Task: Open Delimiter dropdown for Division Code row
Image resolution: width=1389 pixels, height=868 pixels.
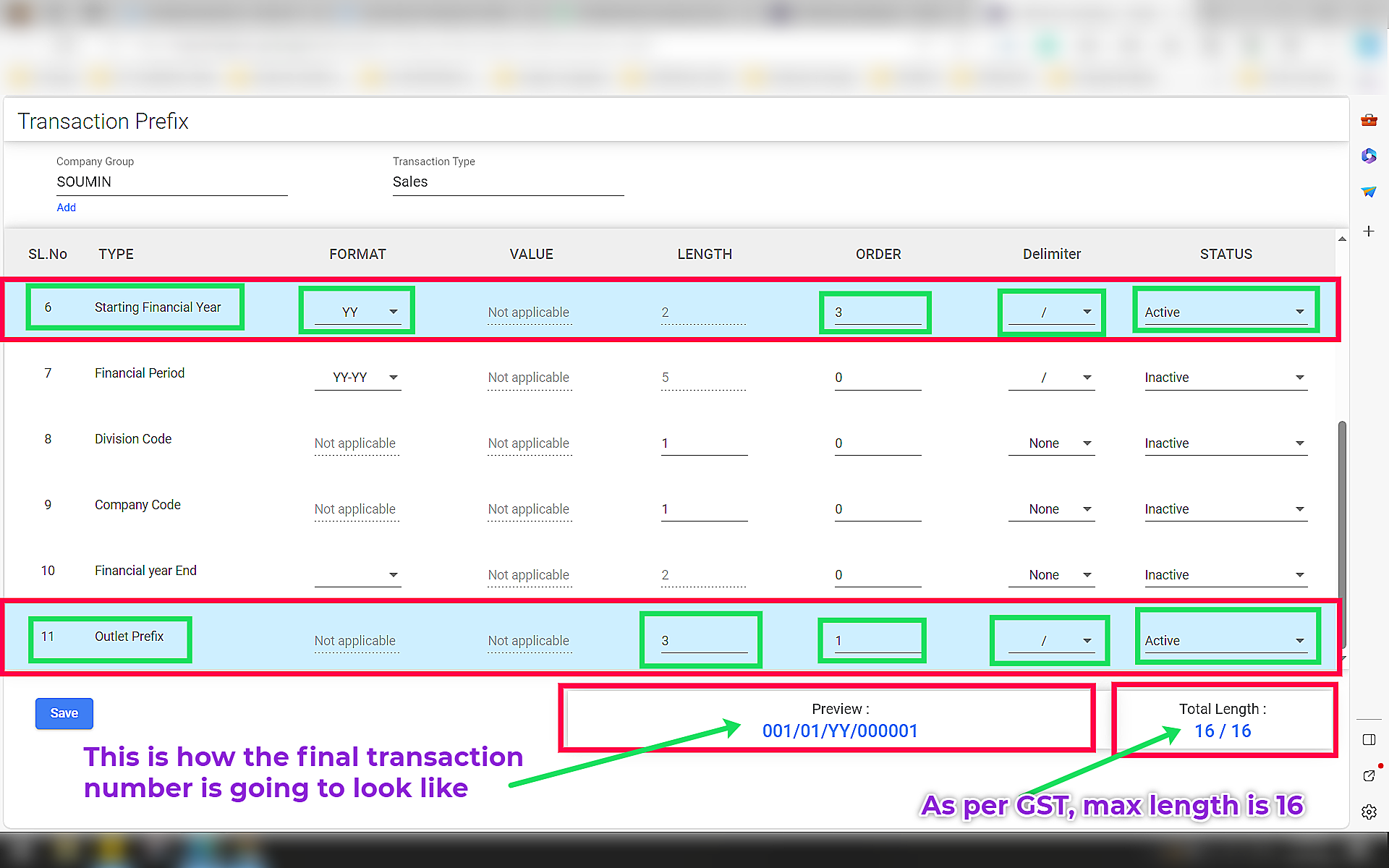Action: point(1052,443)
